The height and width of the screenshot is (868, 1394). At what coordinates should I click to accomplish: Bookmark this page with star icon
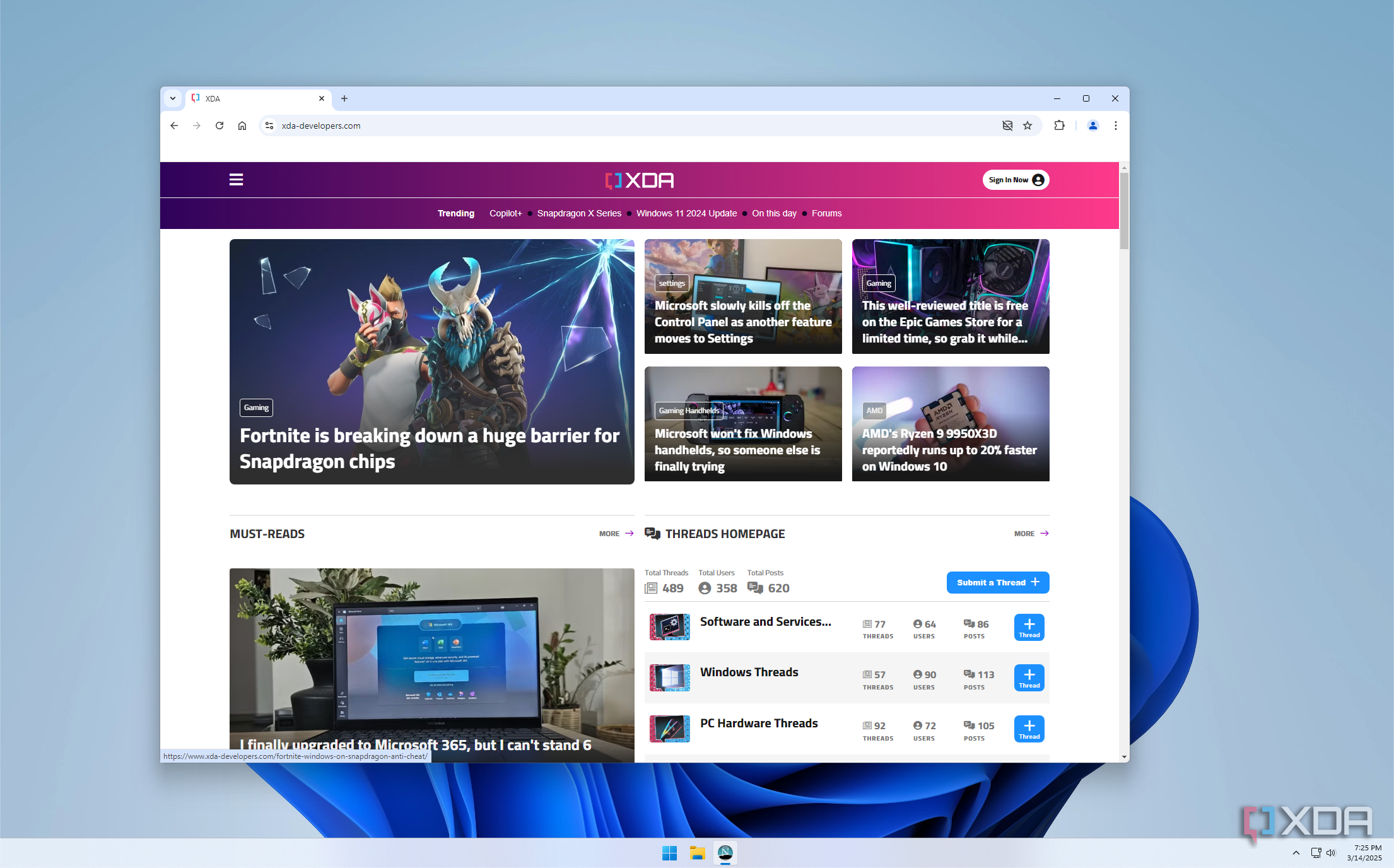1028,126
